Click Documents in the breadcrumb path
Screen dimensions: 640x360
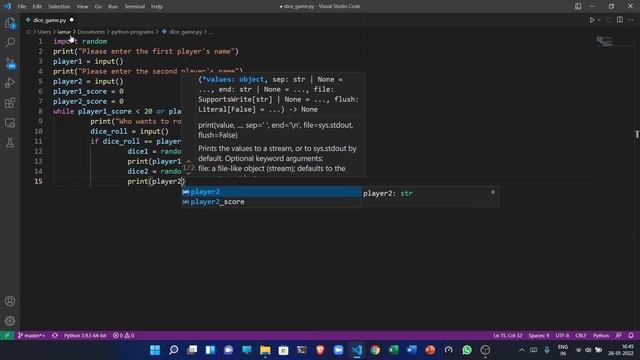(91, 32)
